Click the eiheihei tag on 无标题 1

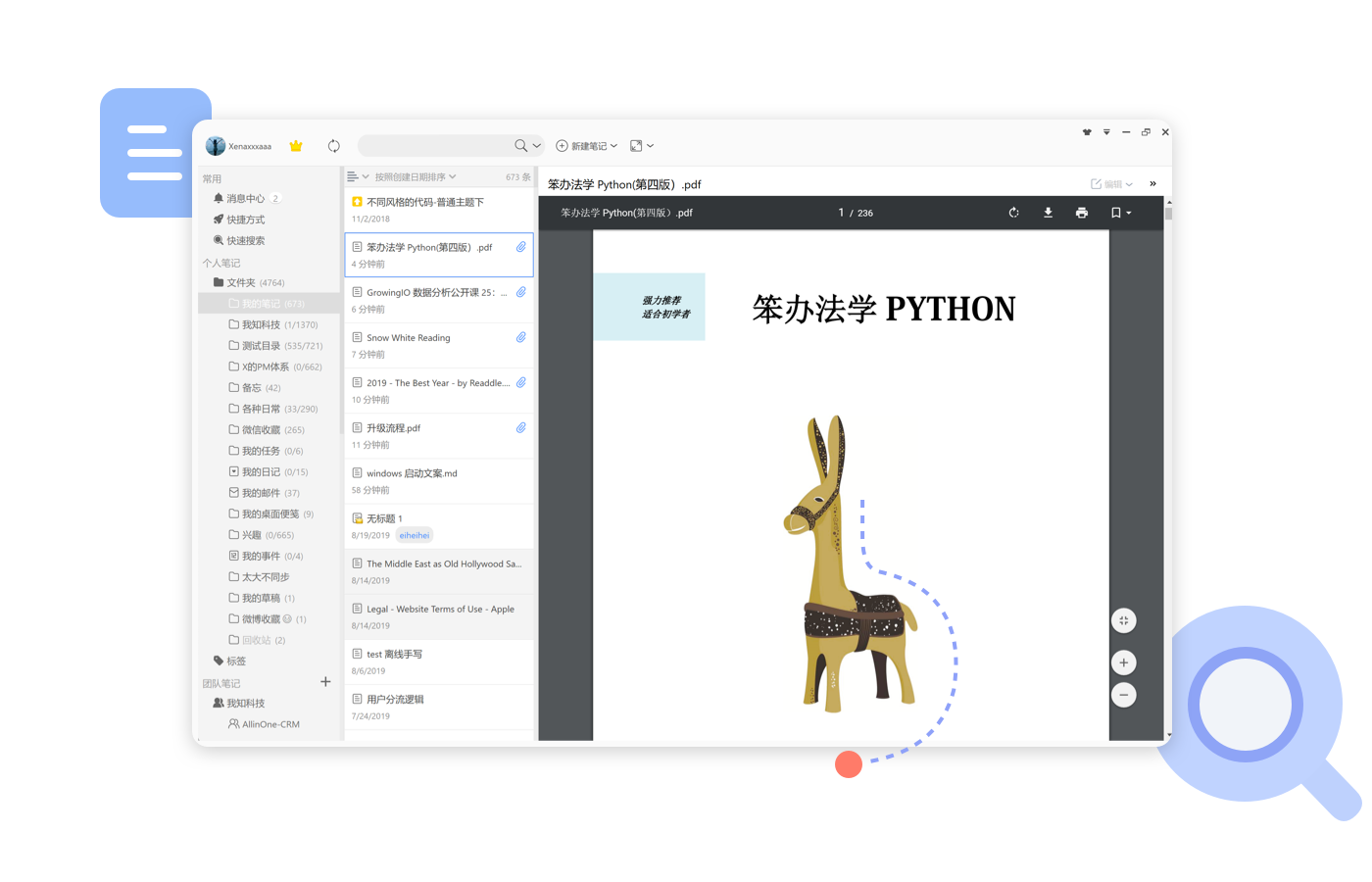pyautogui.click(x=414, y=535)
